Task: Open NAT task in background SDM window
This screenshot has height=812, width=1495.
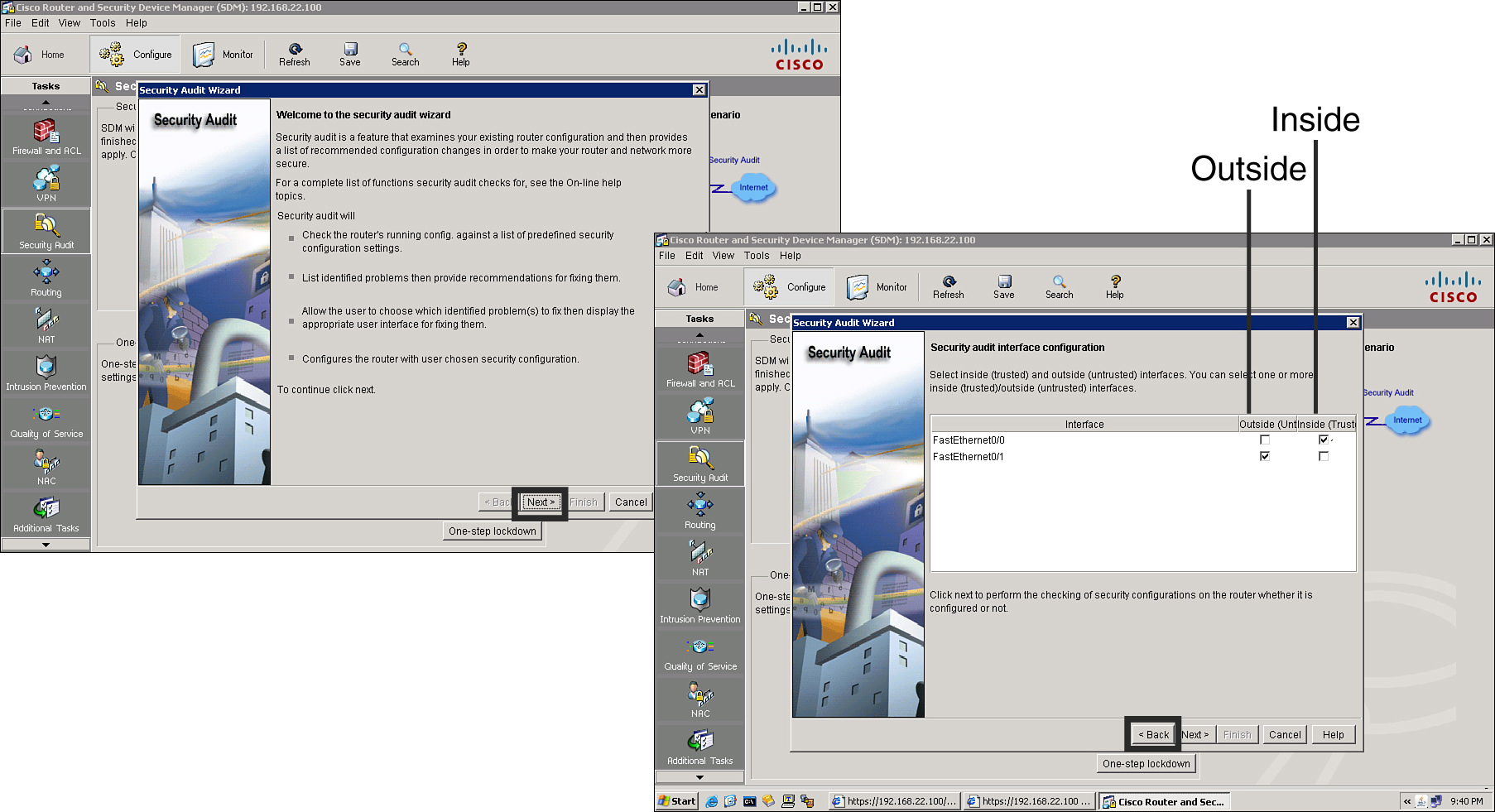Action: click(46, 325)
